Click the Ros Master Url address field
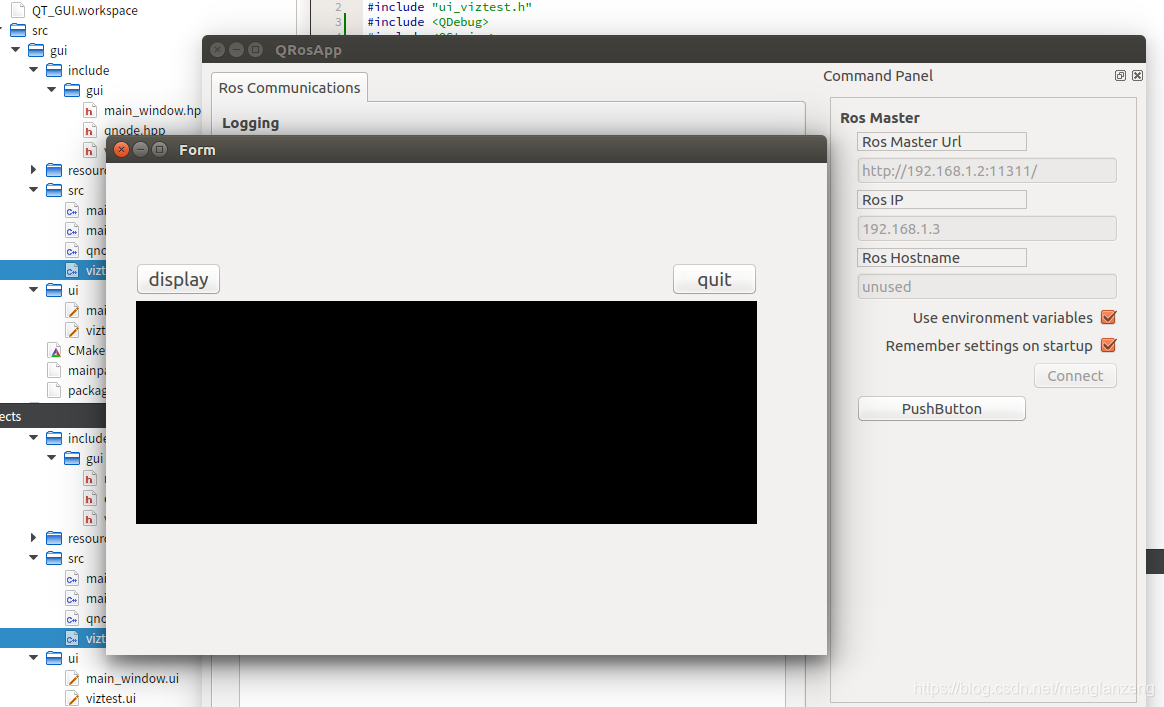1164x707 pixels. pyautogui.click(x=987, y=171)
